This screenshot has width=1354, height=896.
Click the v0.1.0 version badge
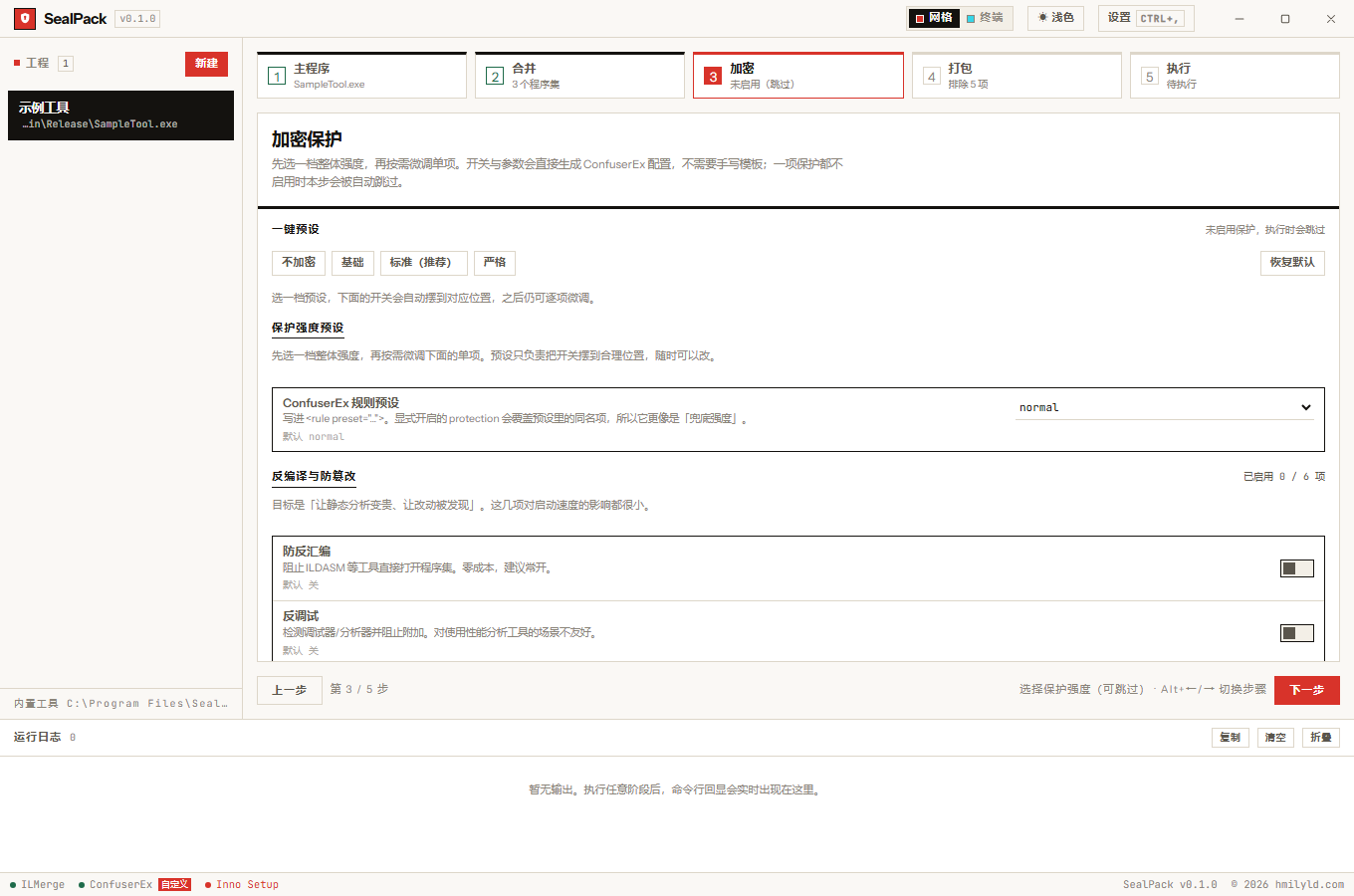(x=137, y=19)
